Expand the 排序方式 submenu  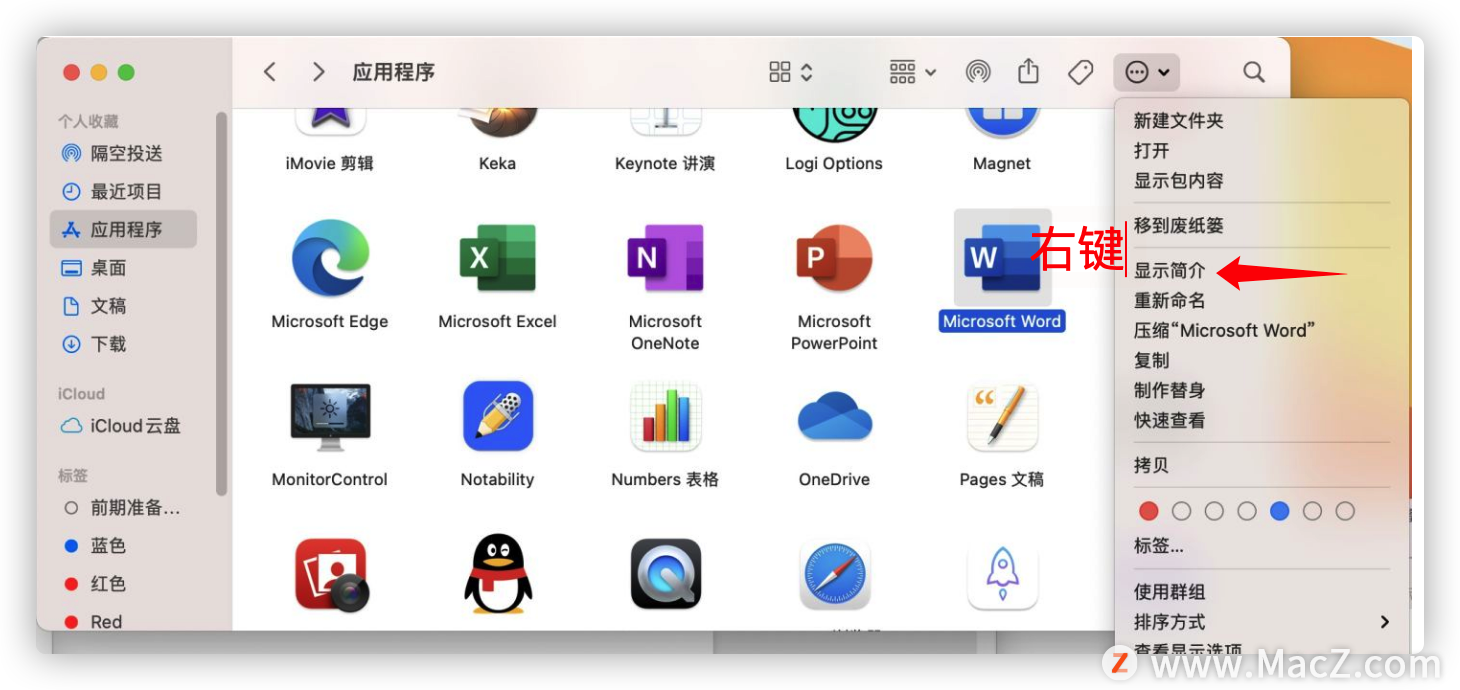[1262, 622]
